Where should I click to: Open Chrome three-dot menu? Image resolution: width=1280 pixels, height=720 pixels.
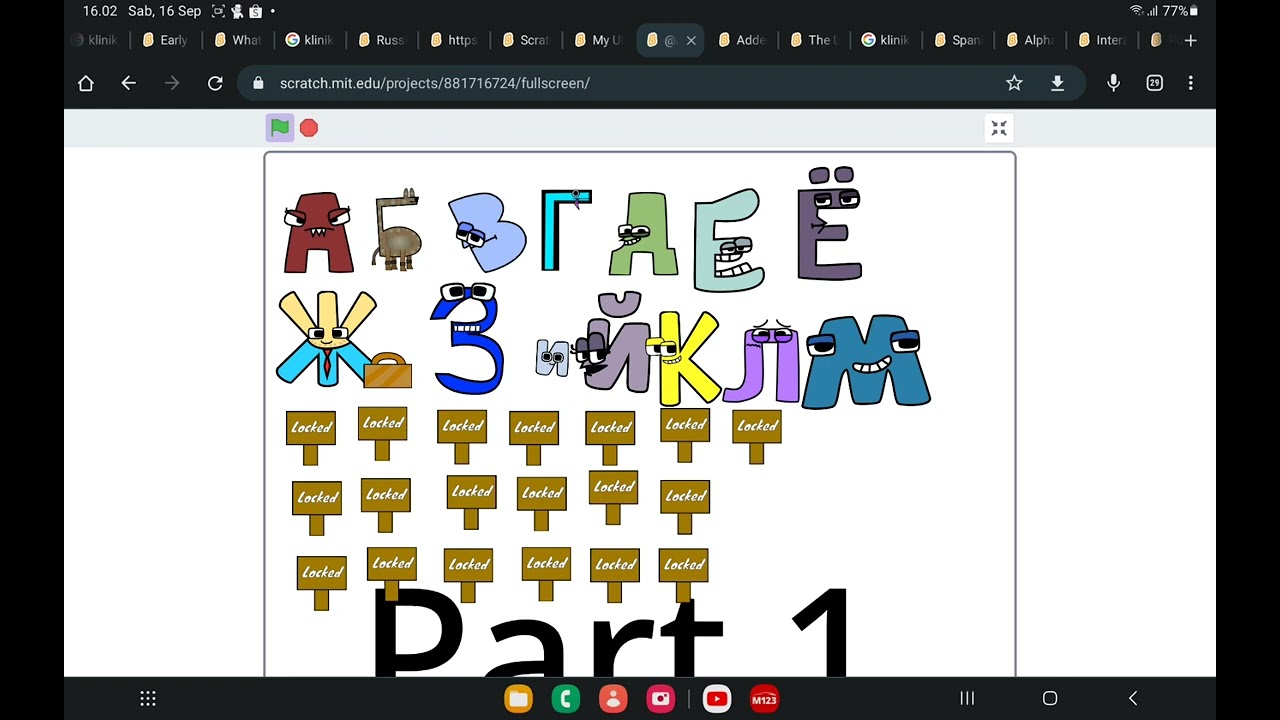pos(1190,83)
